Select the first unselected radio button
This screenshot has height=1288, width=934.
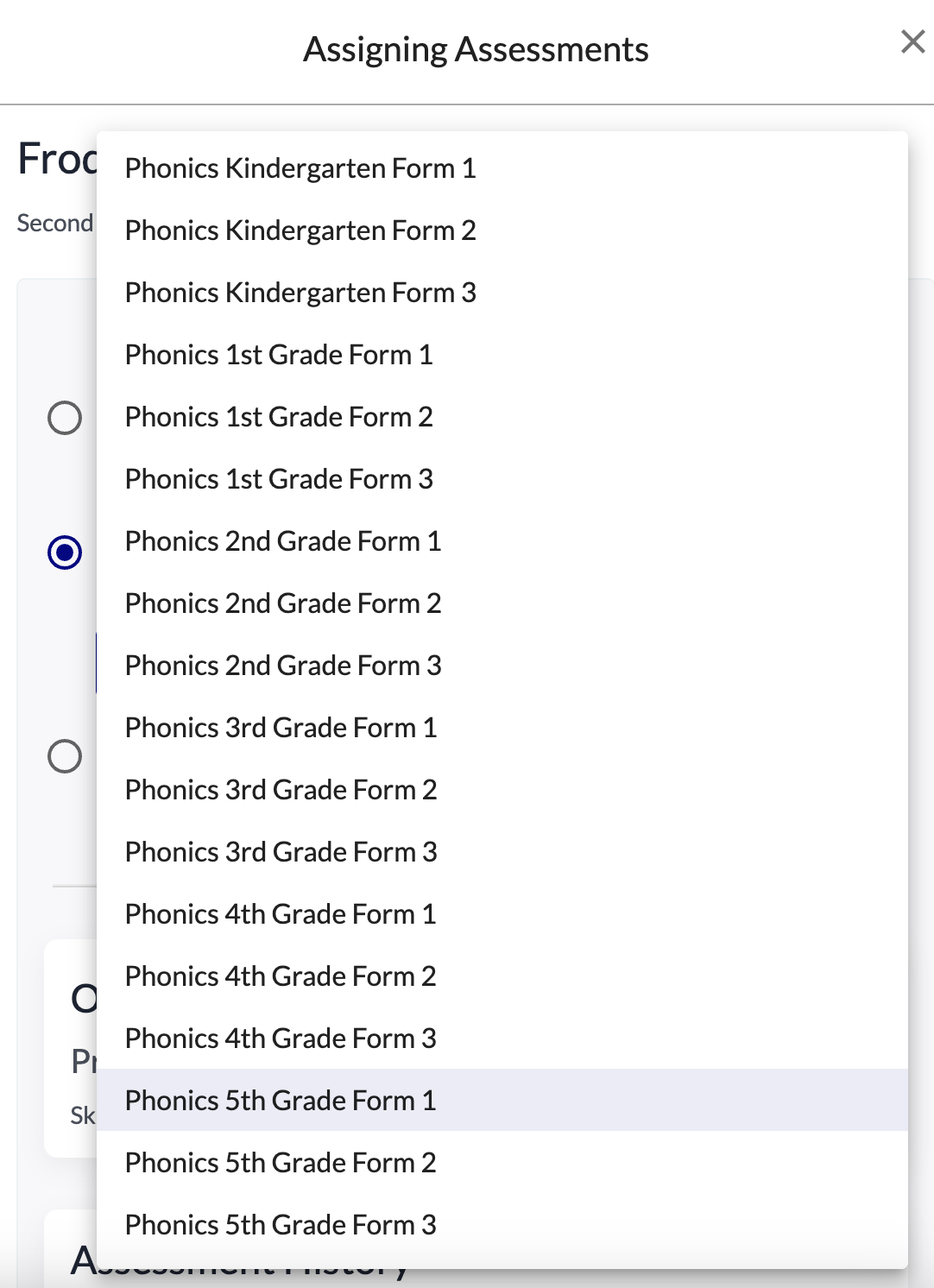click(65, 418)
